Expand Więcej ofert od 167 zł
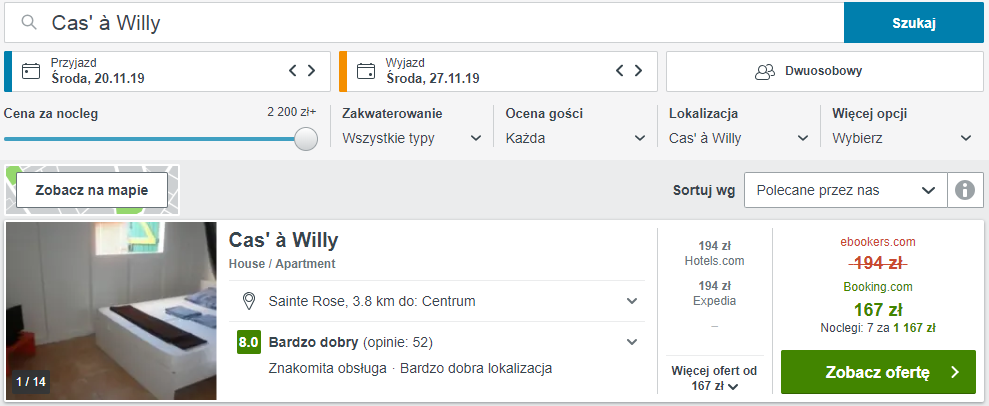The image size is (989, 406). 715,378
